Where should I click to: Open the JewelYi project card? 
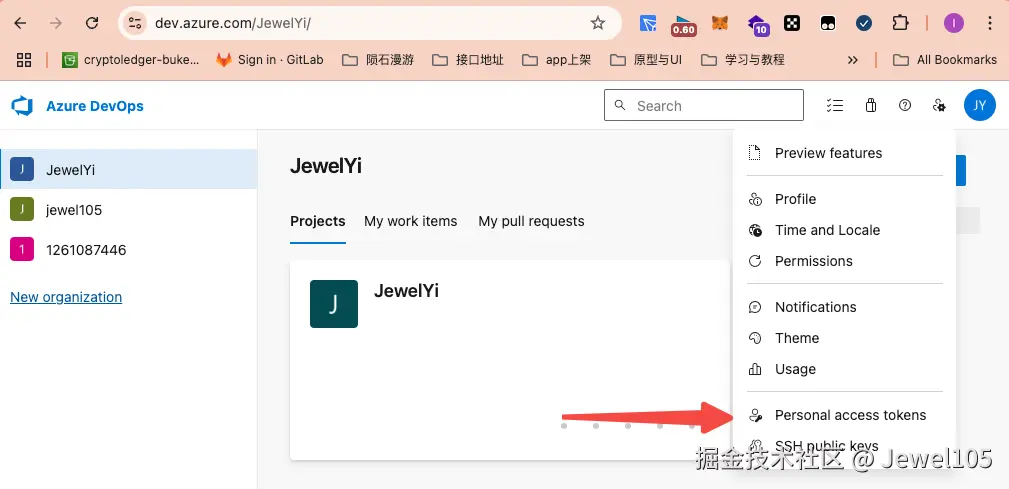(510, 360)
